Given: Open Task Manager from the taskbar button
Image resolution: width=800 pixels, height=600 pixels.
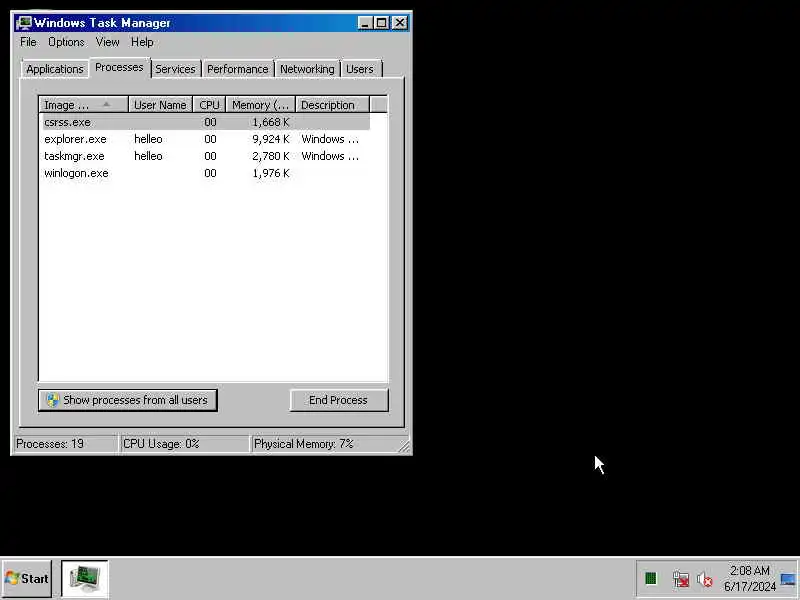Looking at the screenshot, I should (x=85, y=579).
